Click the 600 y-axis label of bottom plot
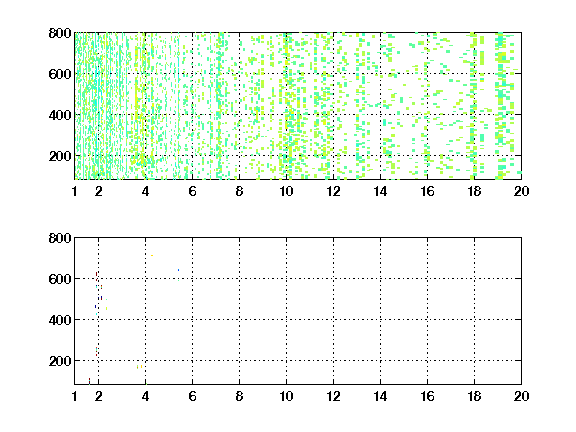576x432 pixels. tap(60, 279)
